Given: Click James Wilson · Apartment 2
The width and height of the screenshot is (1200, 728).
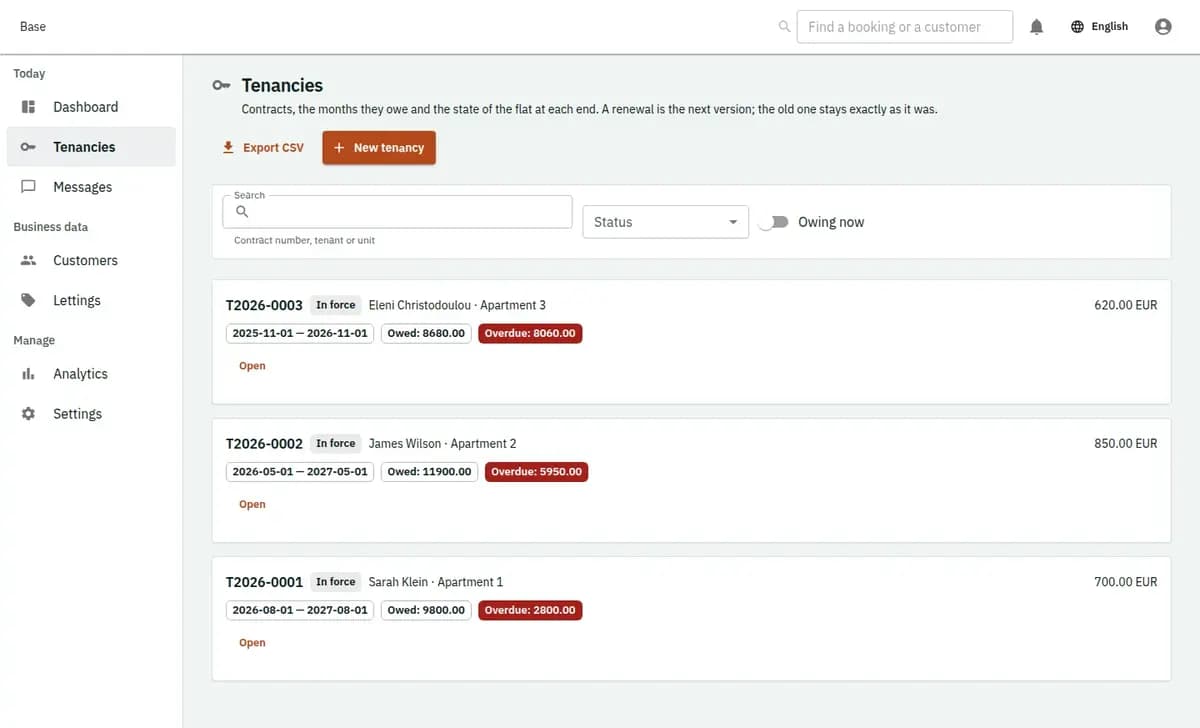Looking at the screenshot, I should tap(443, 444).
